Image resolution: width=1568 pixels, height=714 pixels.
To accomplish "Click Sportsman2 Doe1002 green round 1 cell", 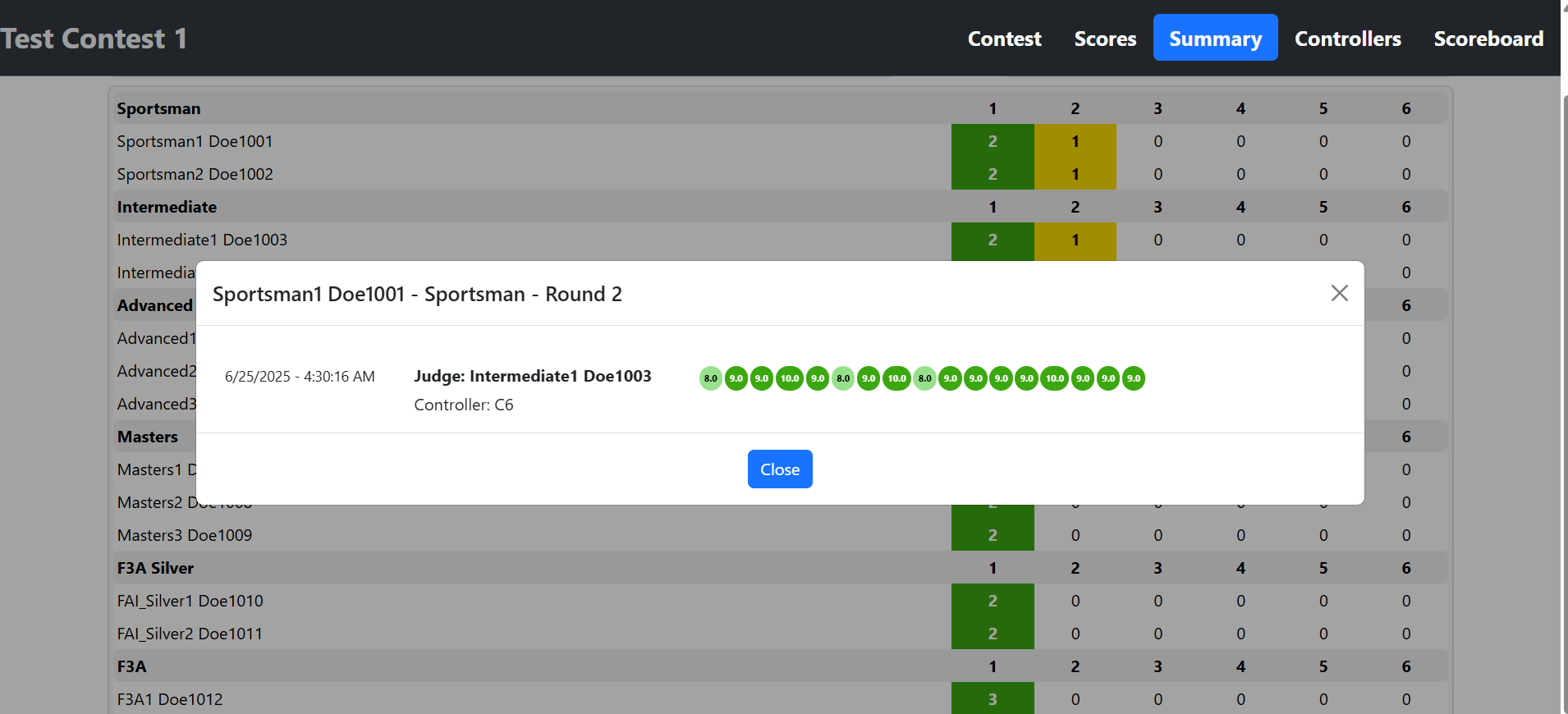I will 992,174.
